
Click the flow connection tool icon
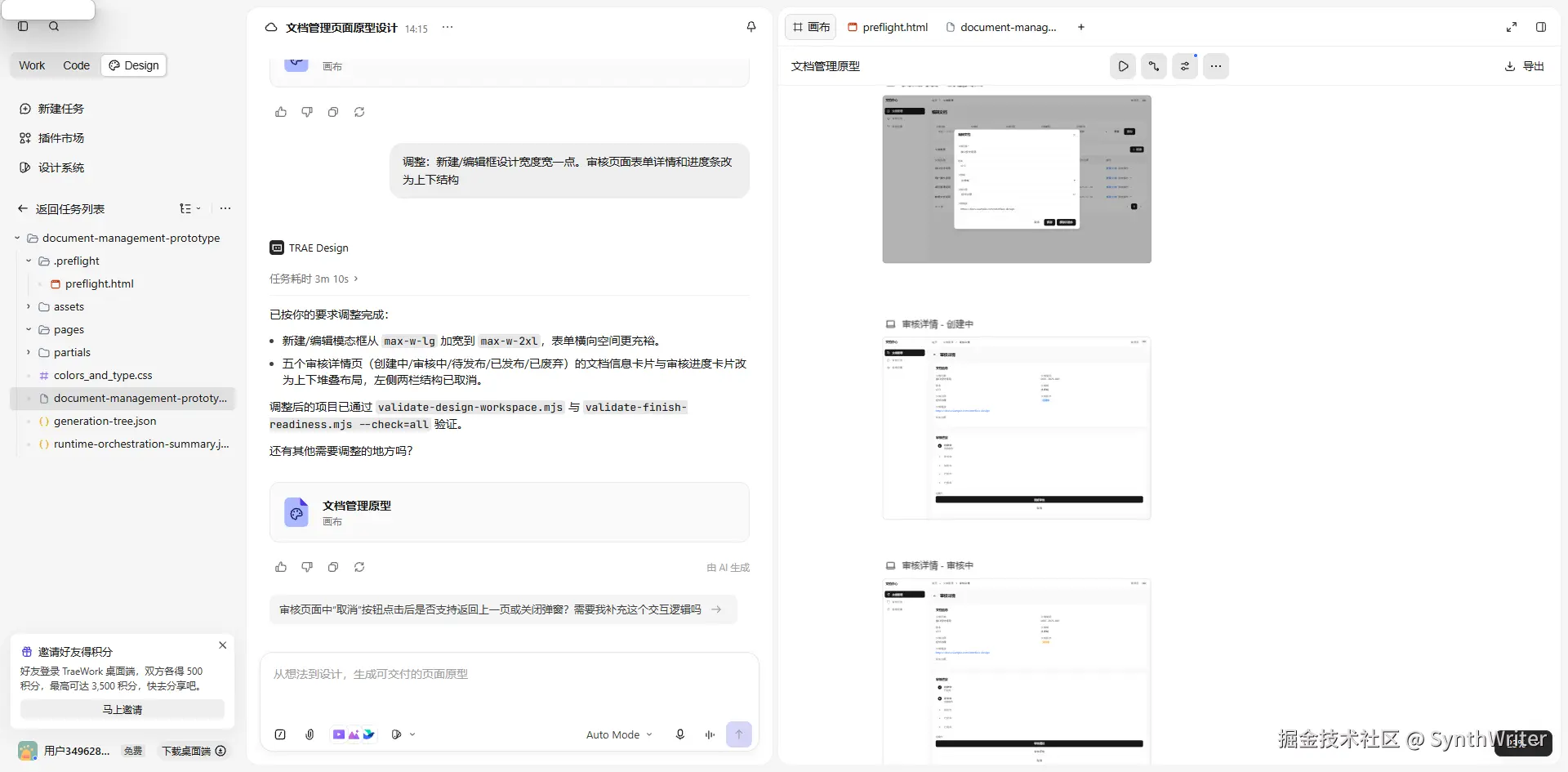point(1154,66)
